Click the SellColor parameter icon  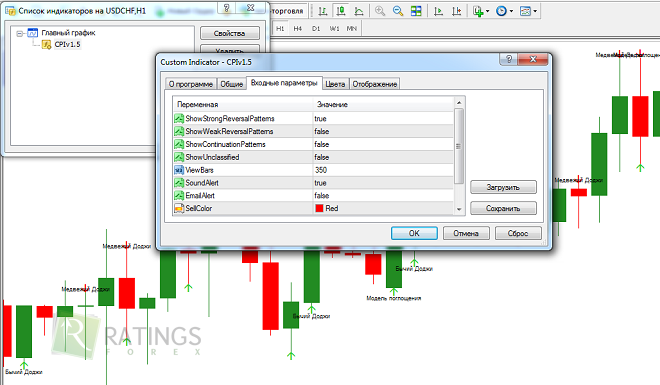click(179, 208)
